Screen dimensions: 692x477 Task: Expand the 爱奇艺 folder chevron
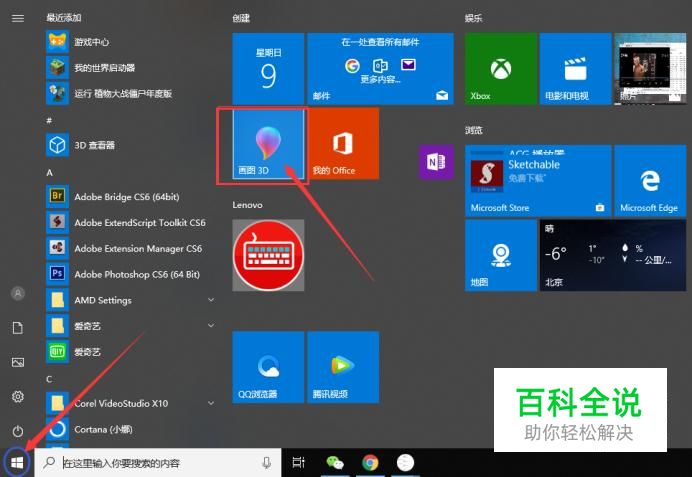coord(211,326)
